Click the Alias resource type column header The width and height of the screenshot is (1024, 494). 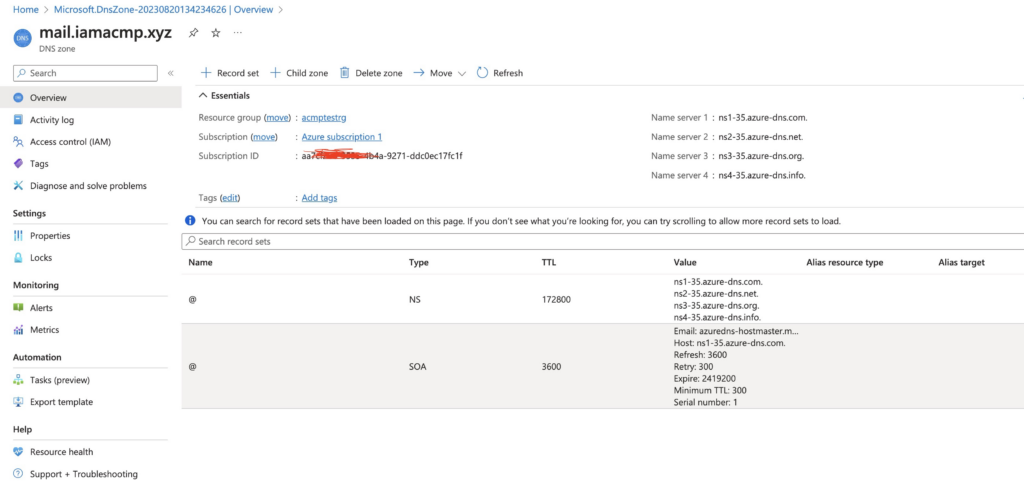[845, 263]
